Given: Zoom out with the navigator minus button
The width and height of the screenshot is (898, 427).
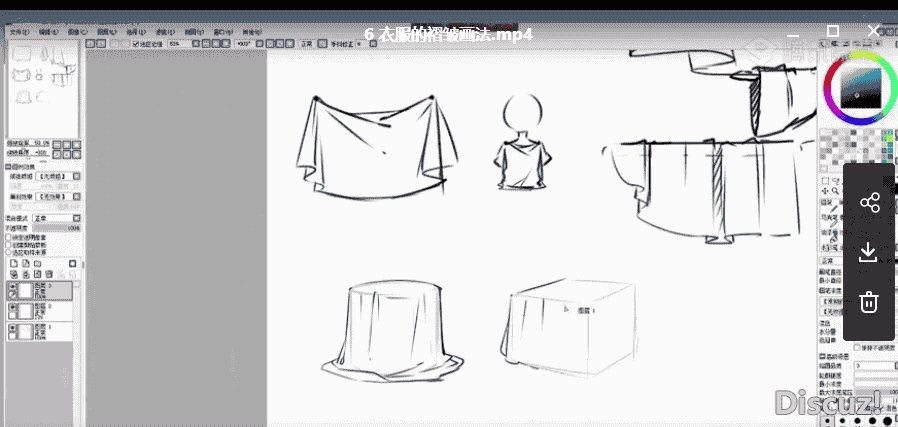Looking at the screenshot, I should tap(57, 145).
